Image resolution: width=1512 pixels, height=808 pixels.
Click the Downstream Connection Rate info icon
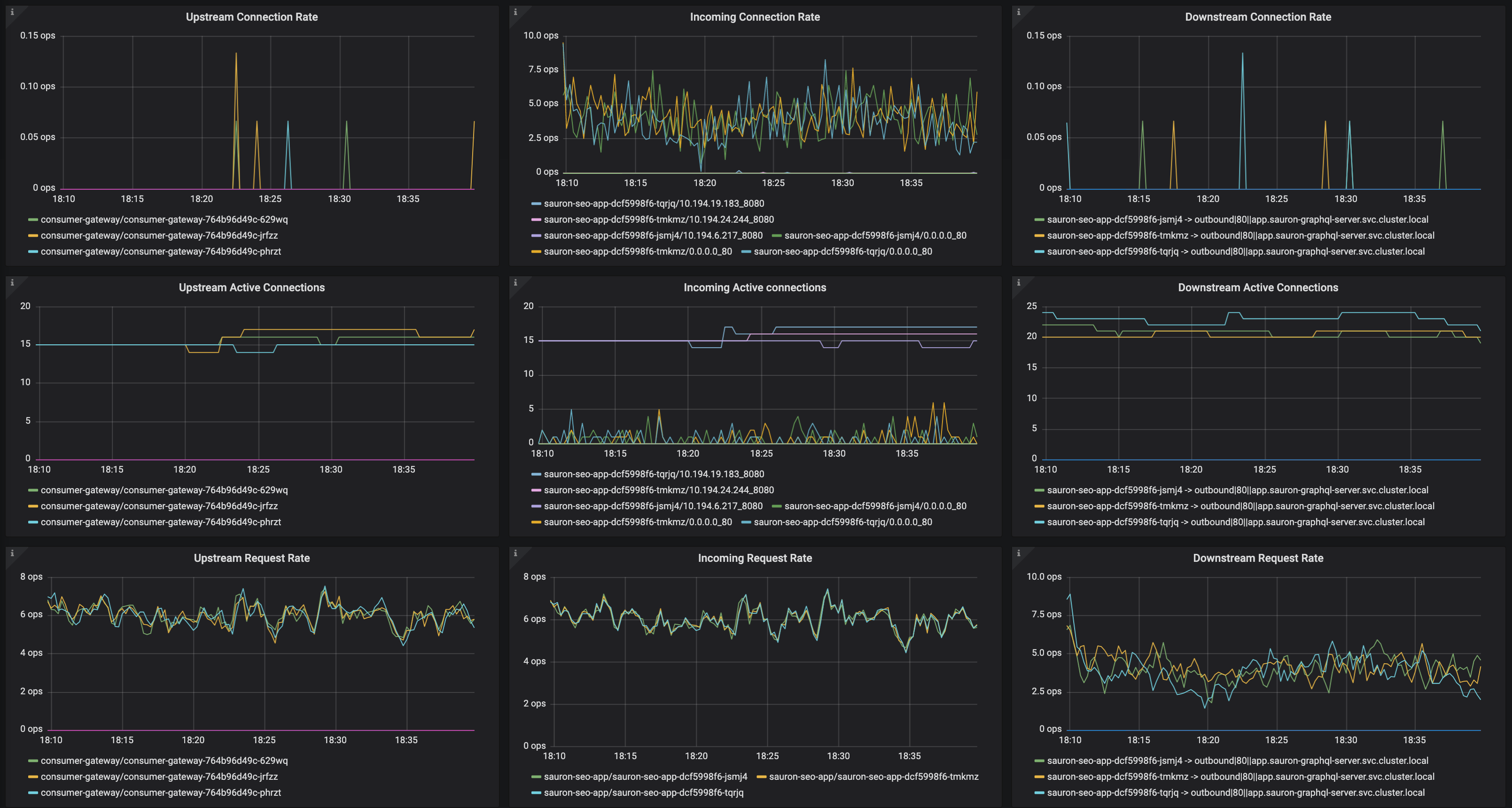click(x=1018, y=12)
